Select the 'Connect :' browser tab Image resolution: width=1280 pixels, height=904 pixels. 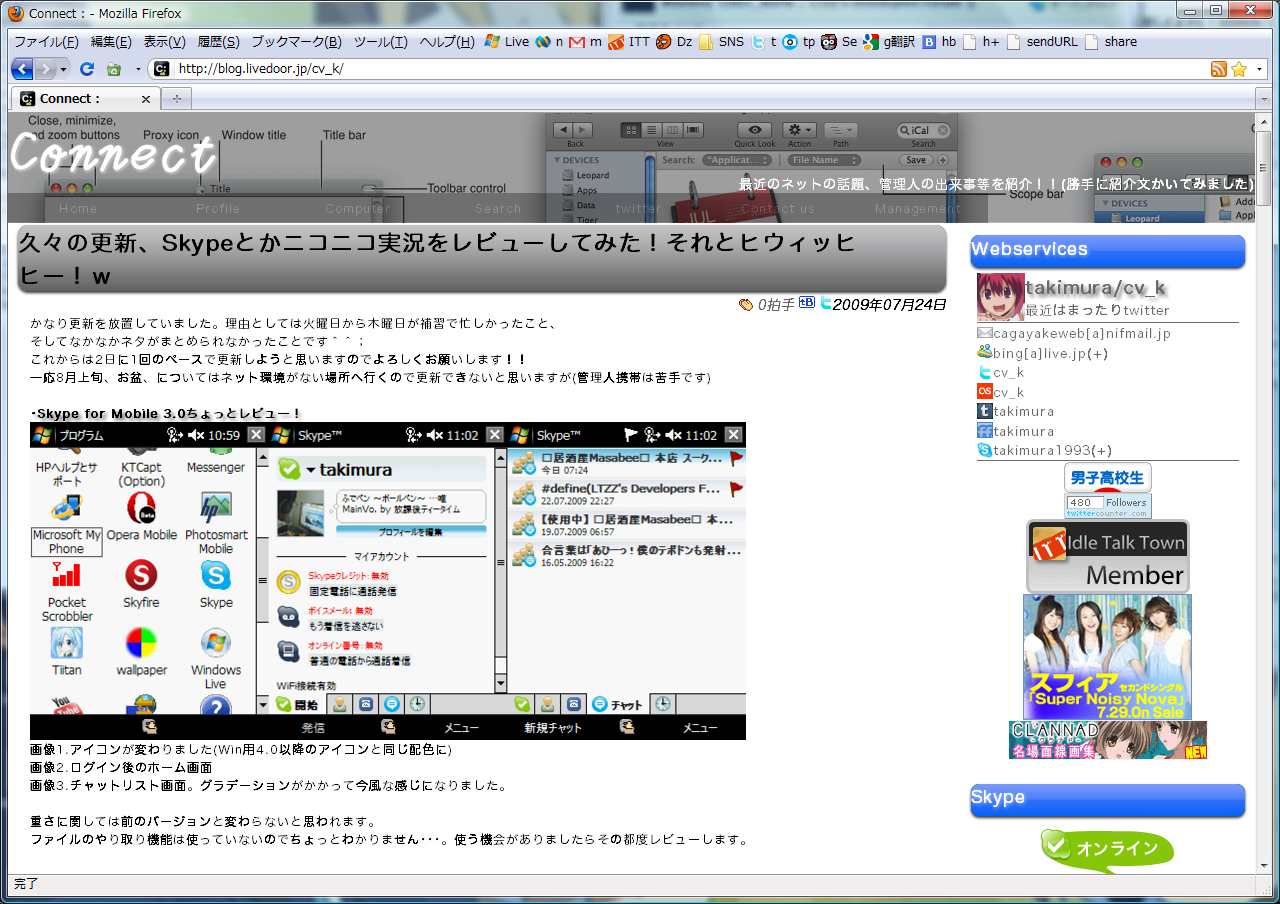86,99
